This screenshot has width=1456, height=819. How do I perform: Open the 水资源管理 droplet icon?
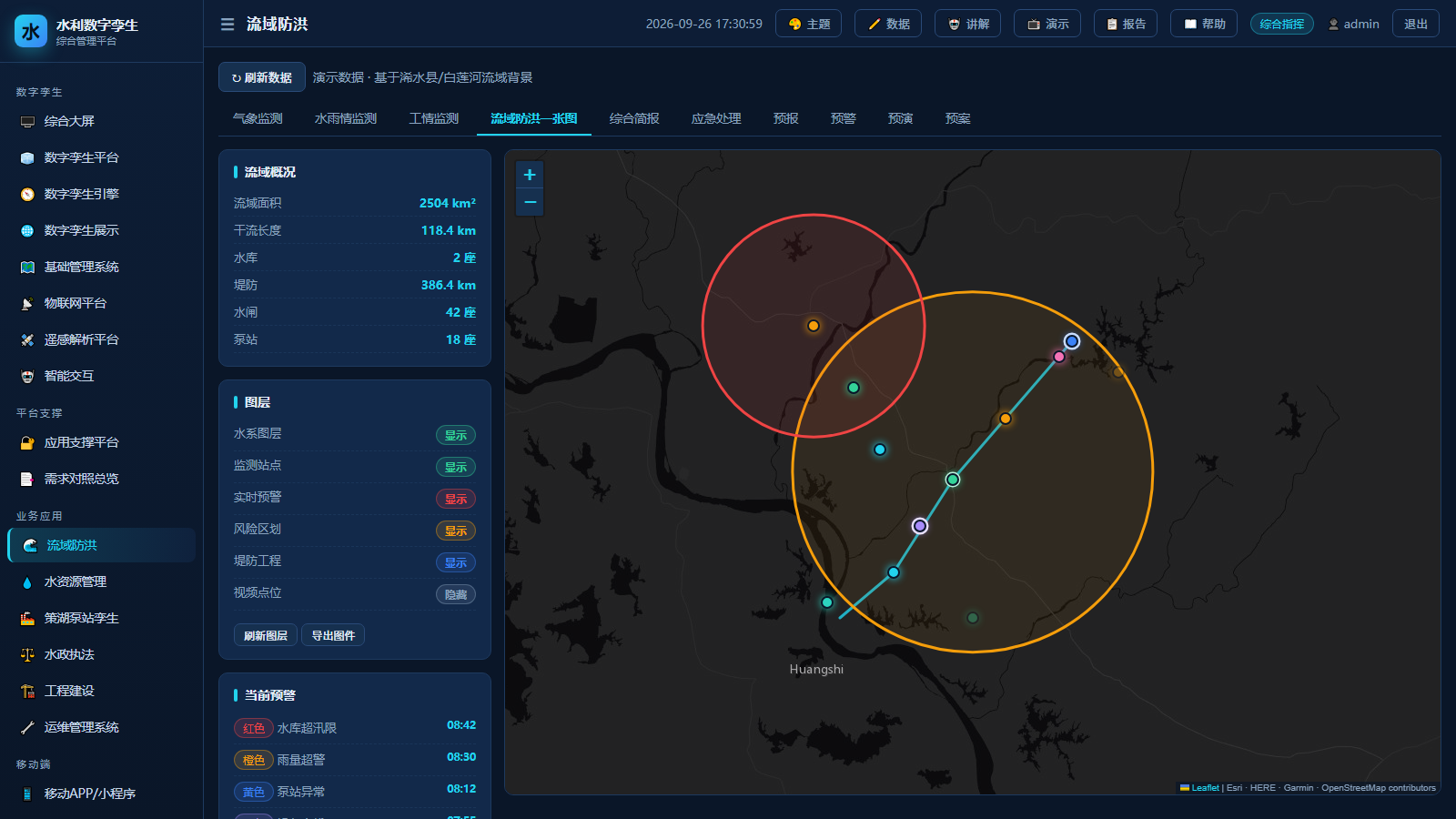pyautogui.click(x=27, y=582)
